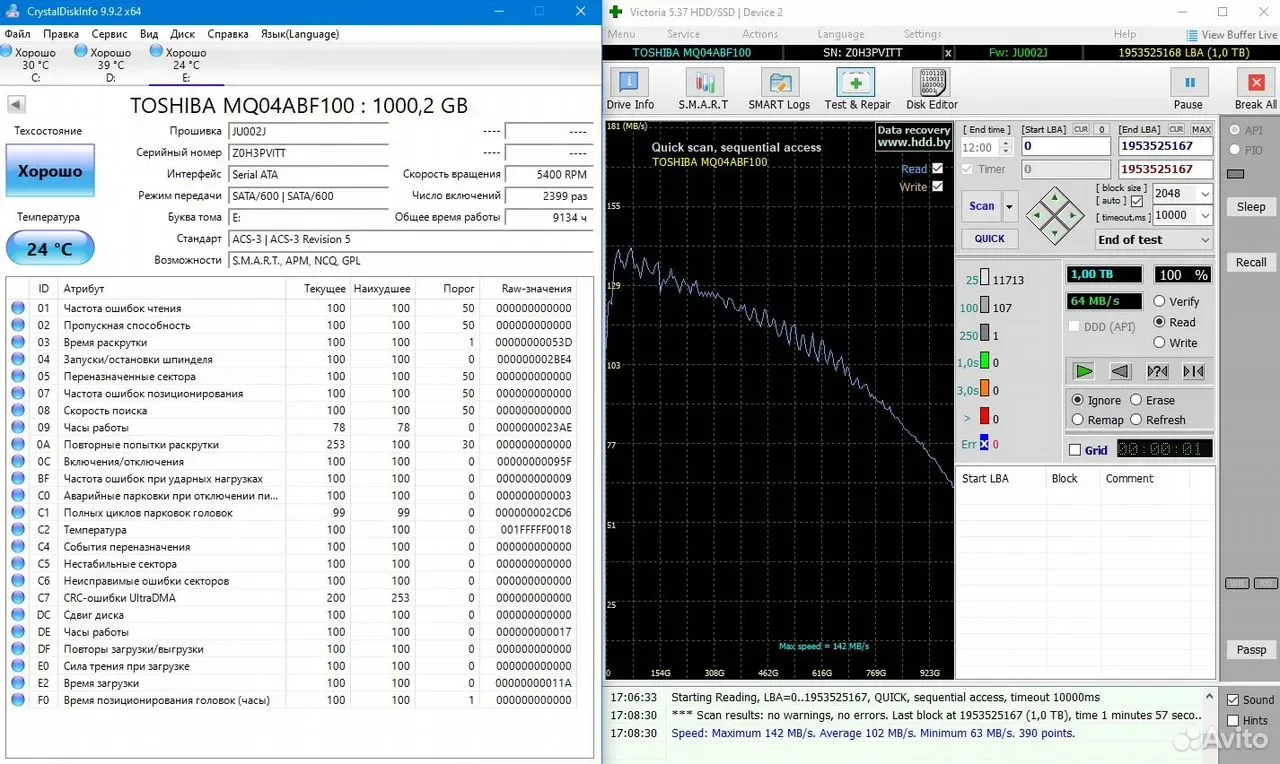
Task: Open the S.M.A.R.T view in Victoria
Action: [x=704, y=89]
